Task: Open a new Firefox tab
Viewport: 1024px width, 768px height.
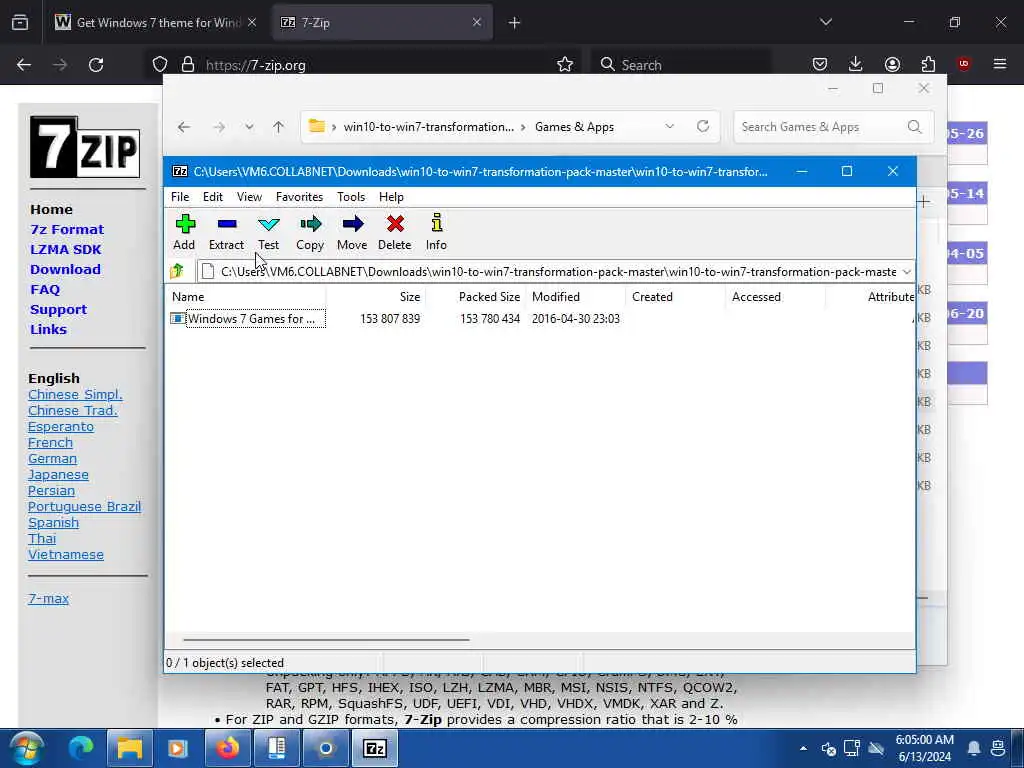Action: click(515, 23)
